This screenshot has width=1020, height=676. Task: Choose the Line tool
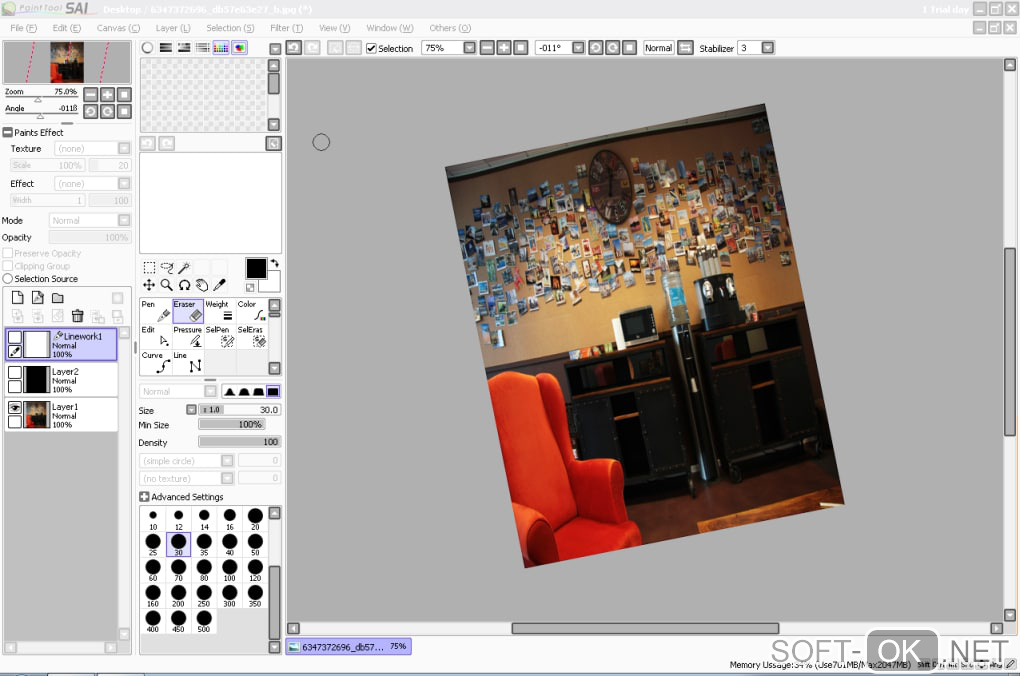coord(188,362)
